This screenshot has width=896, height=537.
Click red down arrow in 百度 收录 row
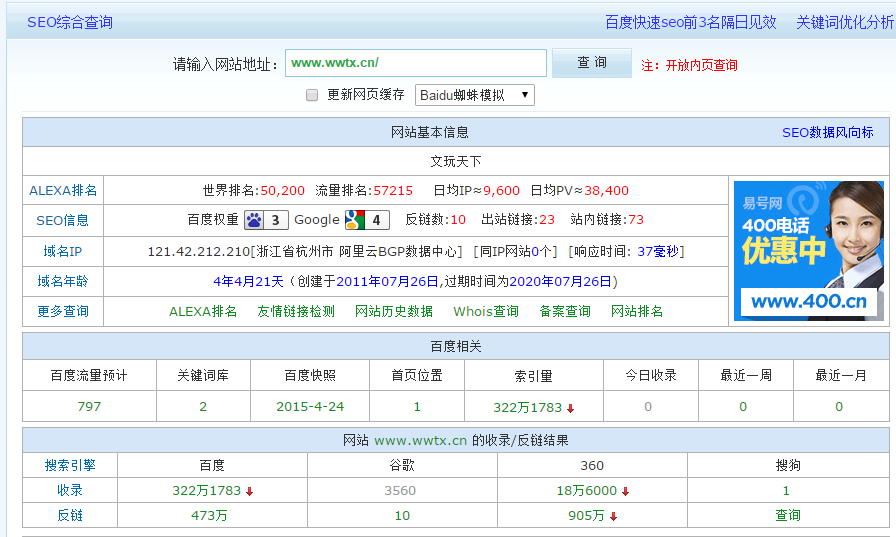coord(250,491)
